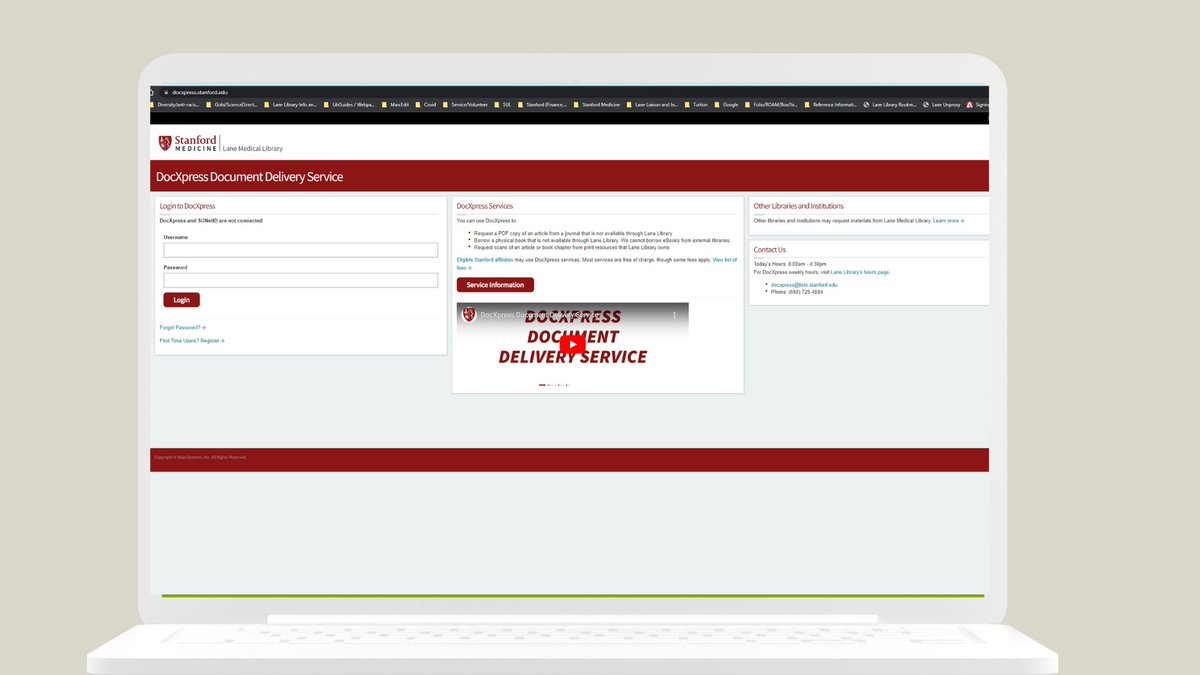This screenshot has height=675, width=1200.
Task: Open the Lane Library Bookm... bookmark
Action: [x=890, y=104]
